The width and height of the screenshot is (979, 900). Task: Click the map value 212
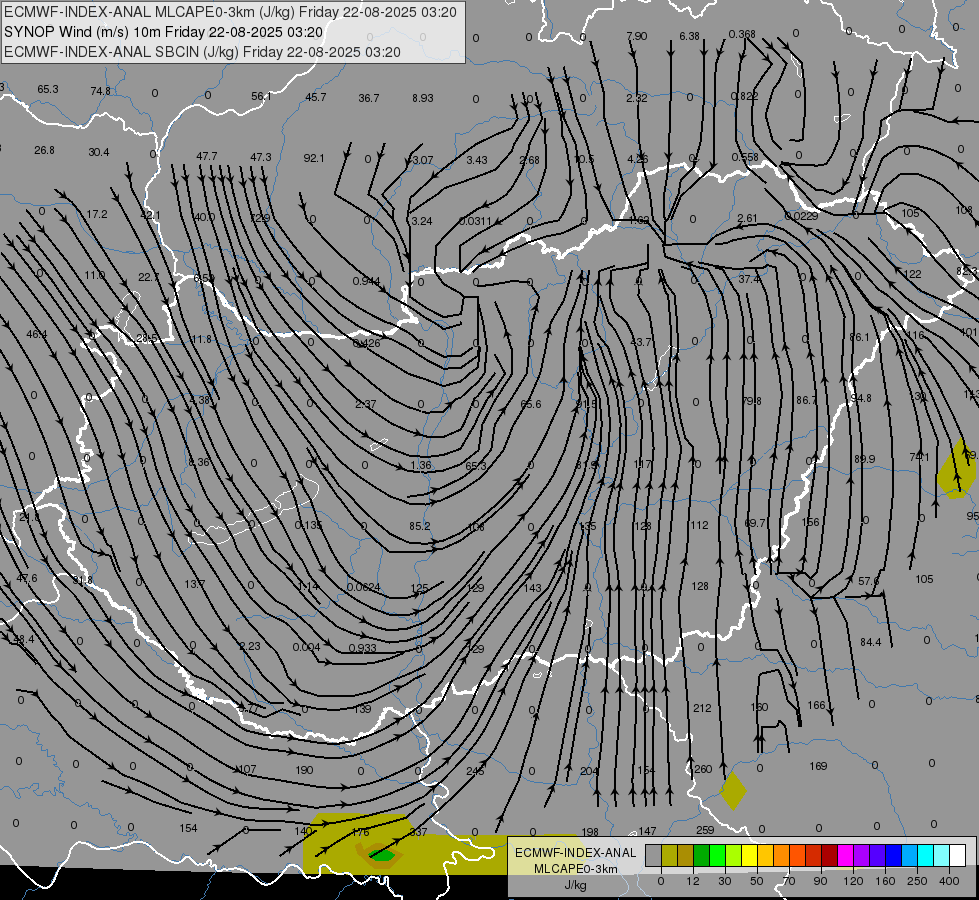click(702, 708)
